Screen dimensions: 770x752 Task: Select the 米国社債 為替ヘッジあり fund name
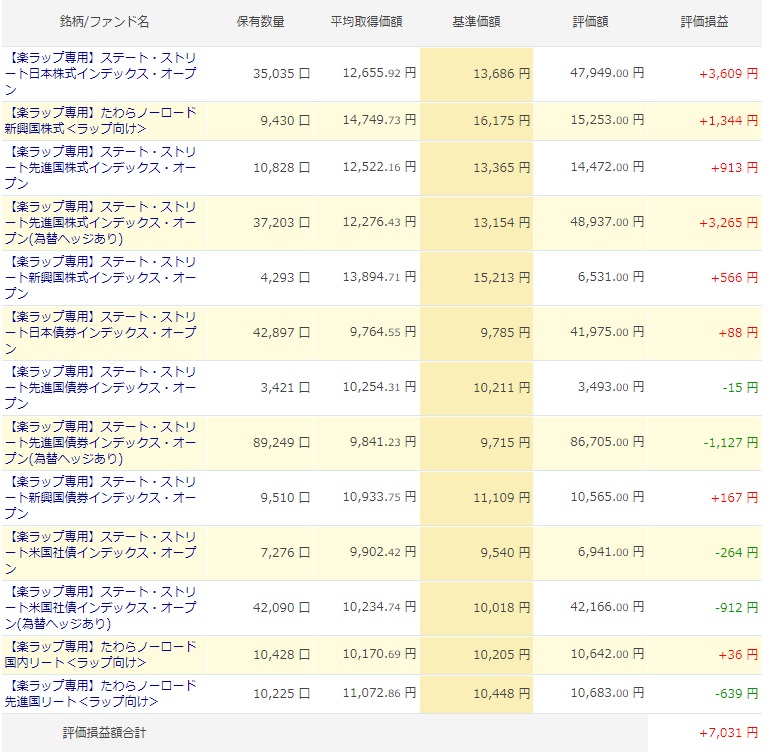101,608
